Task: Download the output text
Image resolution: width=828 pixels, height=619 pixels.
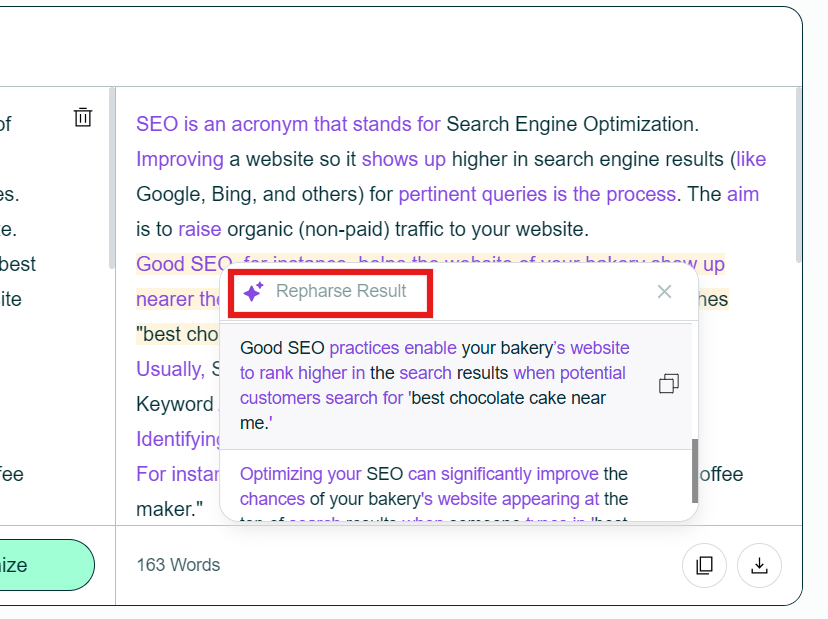Action: click(x=759, y=565)
